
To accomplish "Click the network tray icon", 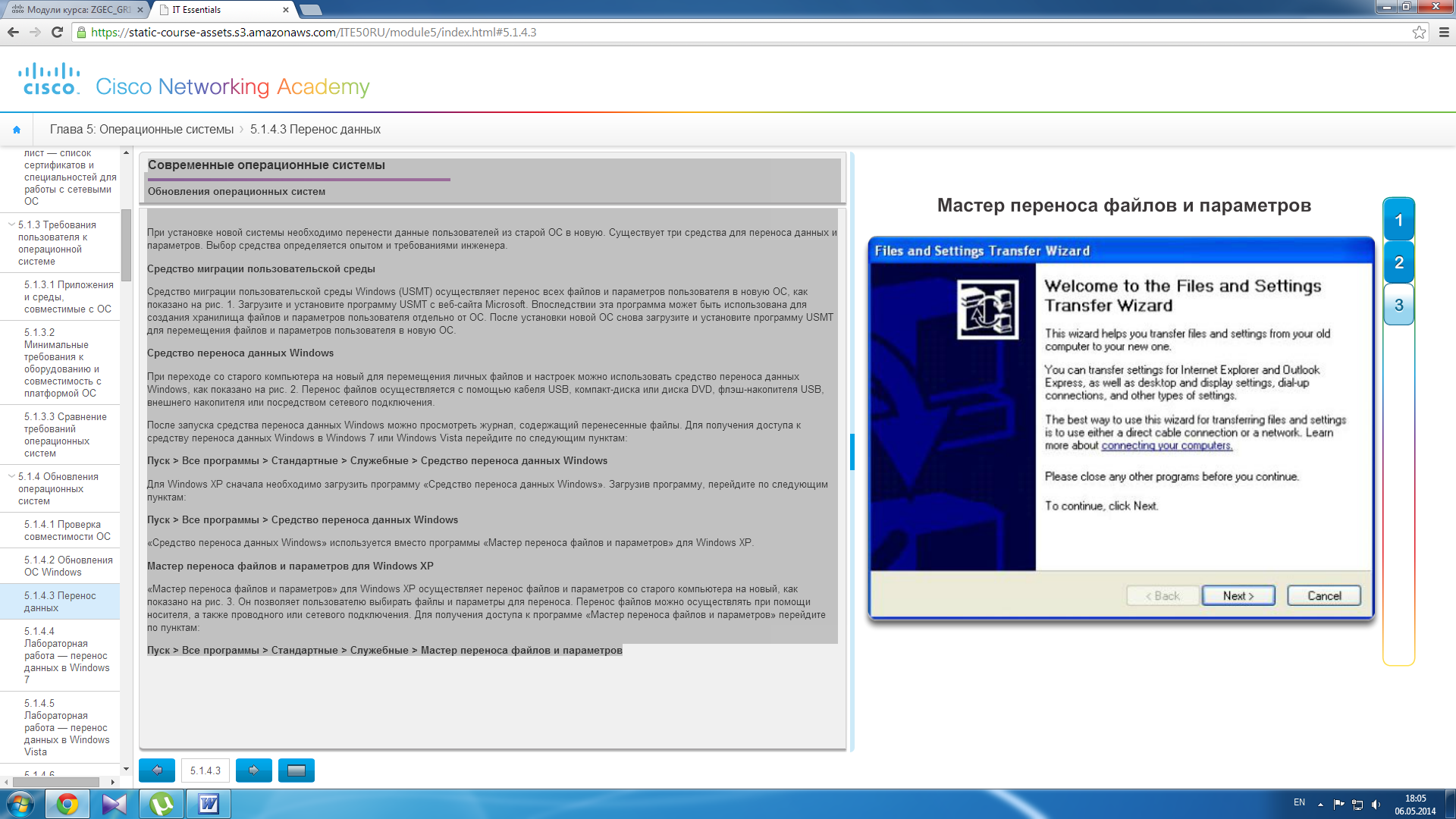I will [1357, 804].
